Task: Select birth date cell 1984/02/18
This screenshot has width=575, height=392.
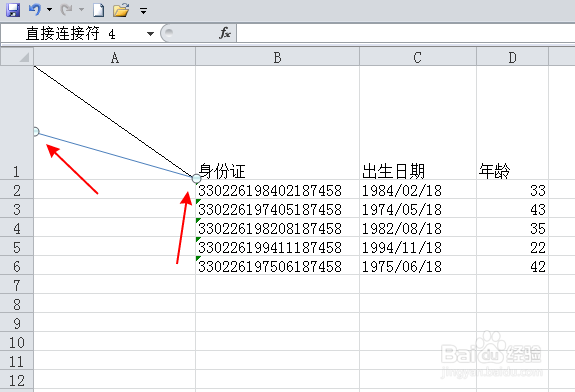Action: [x=418, y=189]
